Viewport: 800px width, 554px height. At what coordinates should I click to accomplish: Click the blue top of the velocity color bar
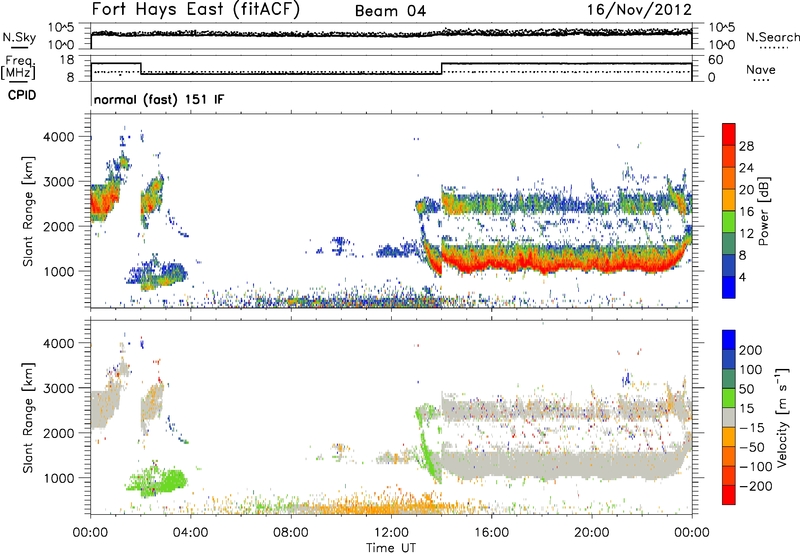[729, 340]
